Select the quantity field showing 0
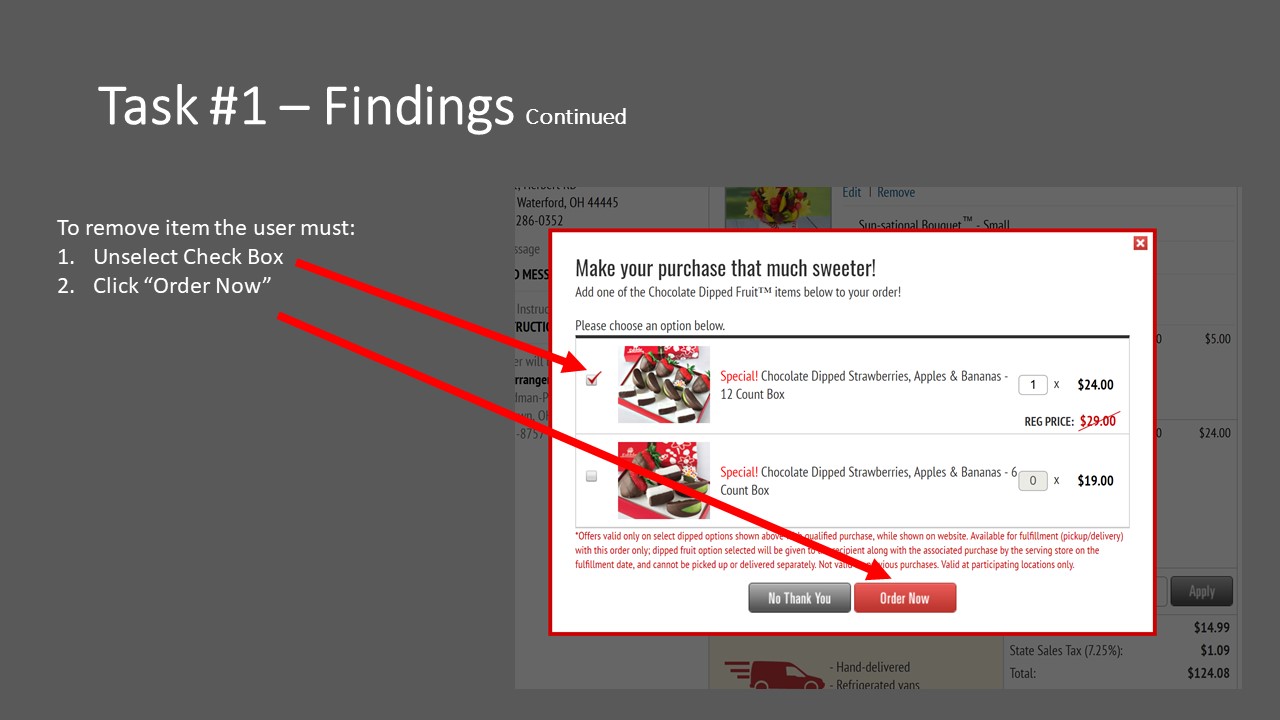 click(x=1033, y=480)
